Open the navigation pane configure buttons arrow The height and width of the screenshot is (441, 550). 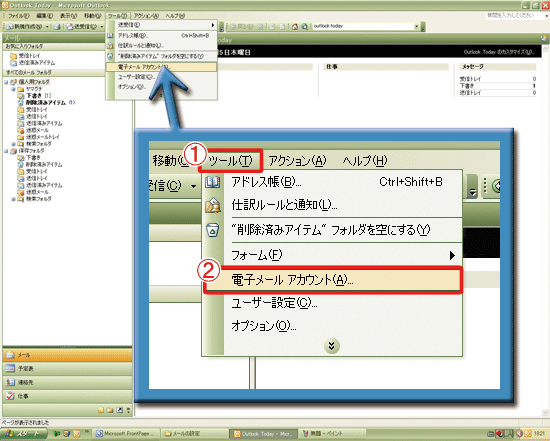(x=128, y=410)
